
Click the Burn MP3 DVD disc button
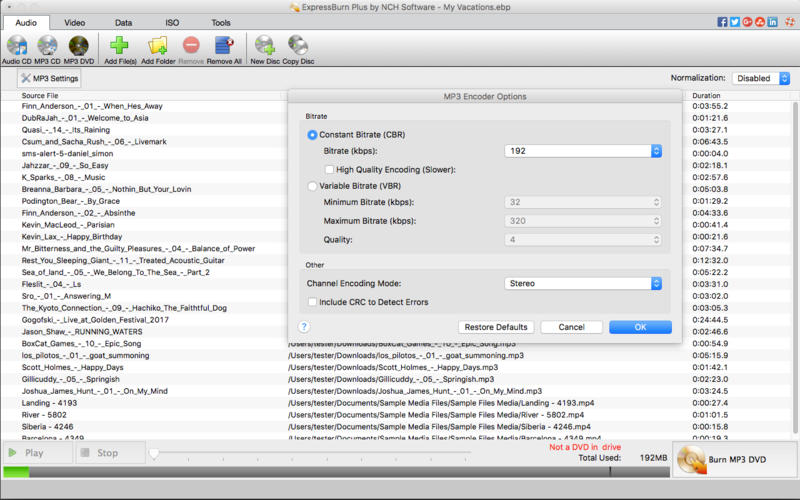(x=735, y=459)
